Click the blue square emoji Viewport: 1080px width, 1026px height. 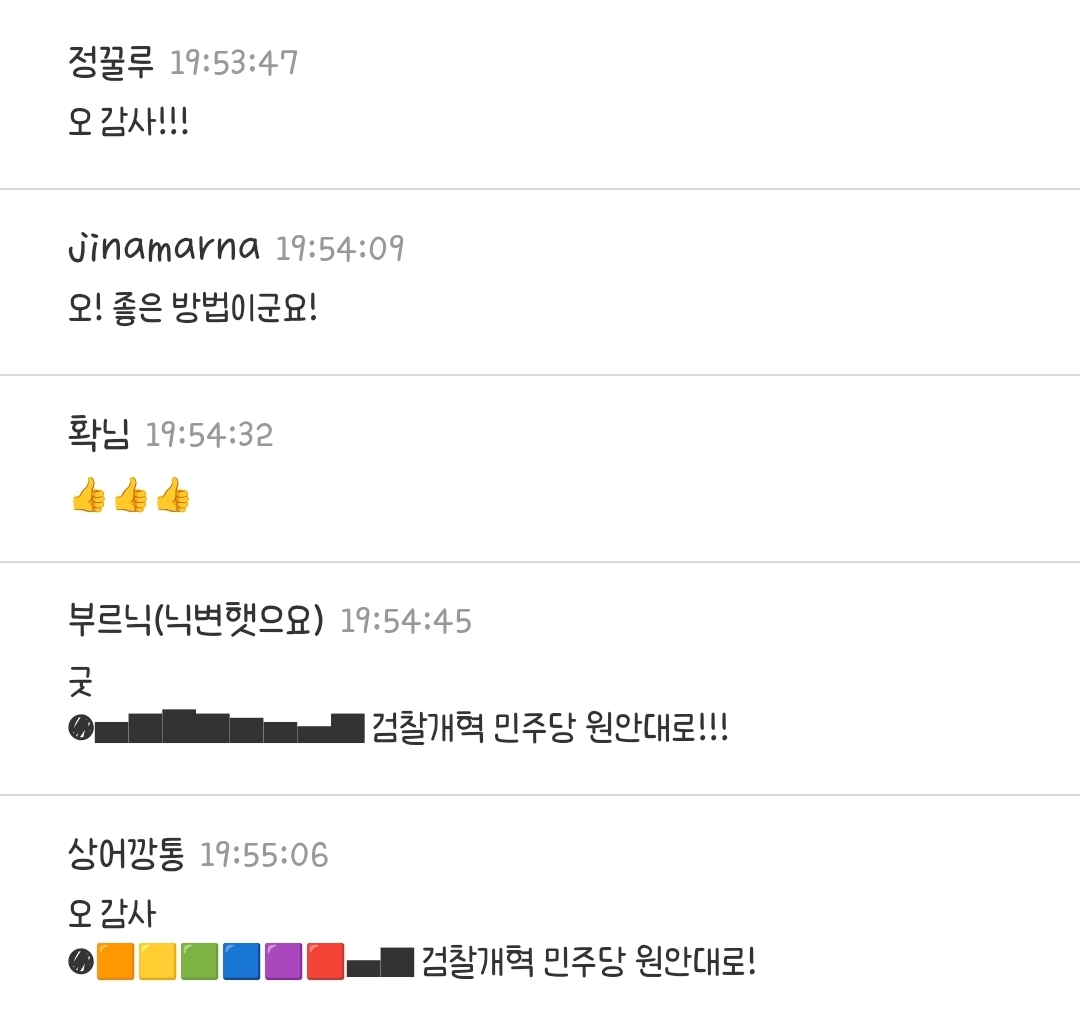coord(241,961)
